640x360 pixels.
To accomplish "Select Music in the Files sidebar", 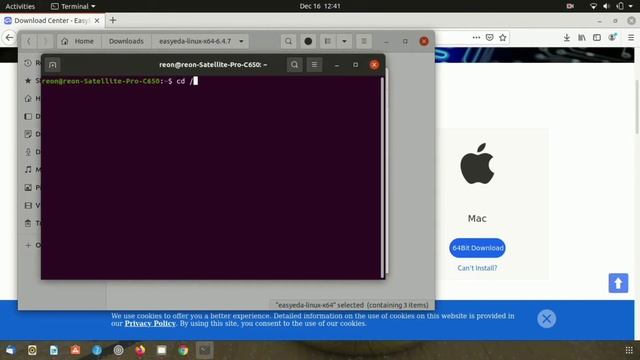I will 32,169.
